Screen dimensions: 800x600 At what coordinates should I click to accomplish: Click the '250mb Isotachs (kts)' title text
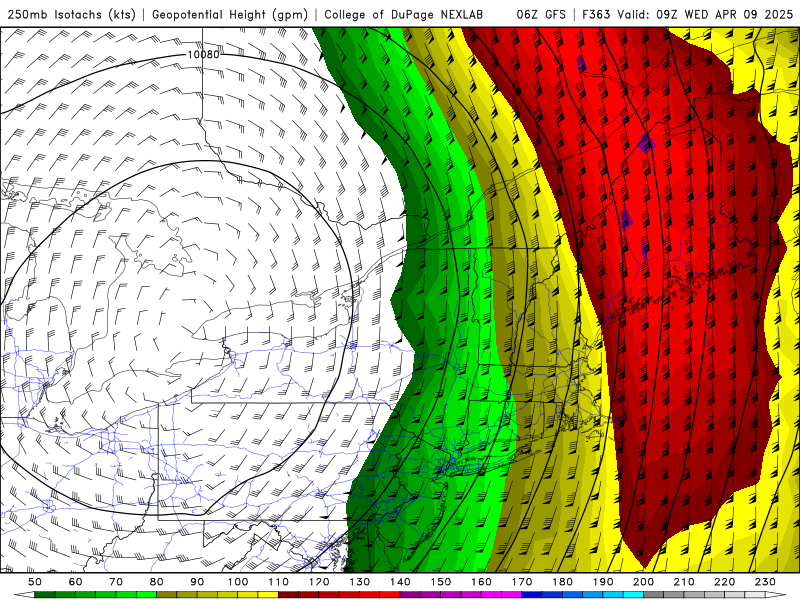(71, 14)
